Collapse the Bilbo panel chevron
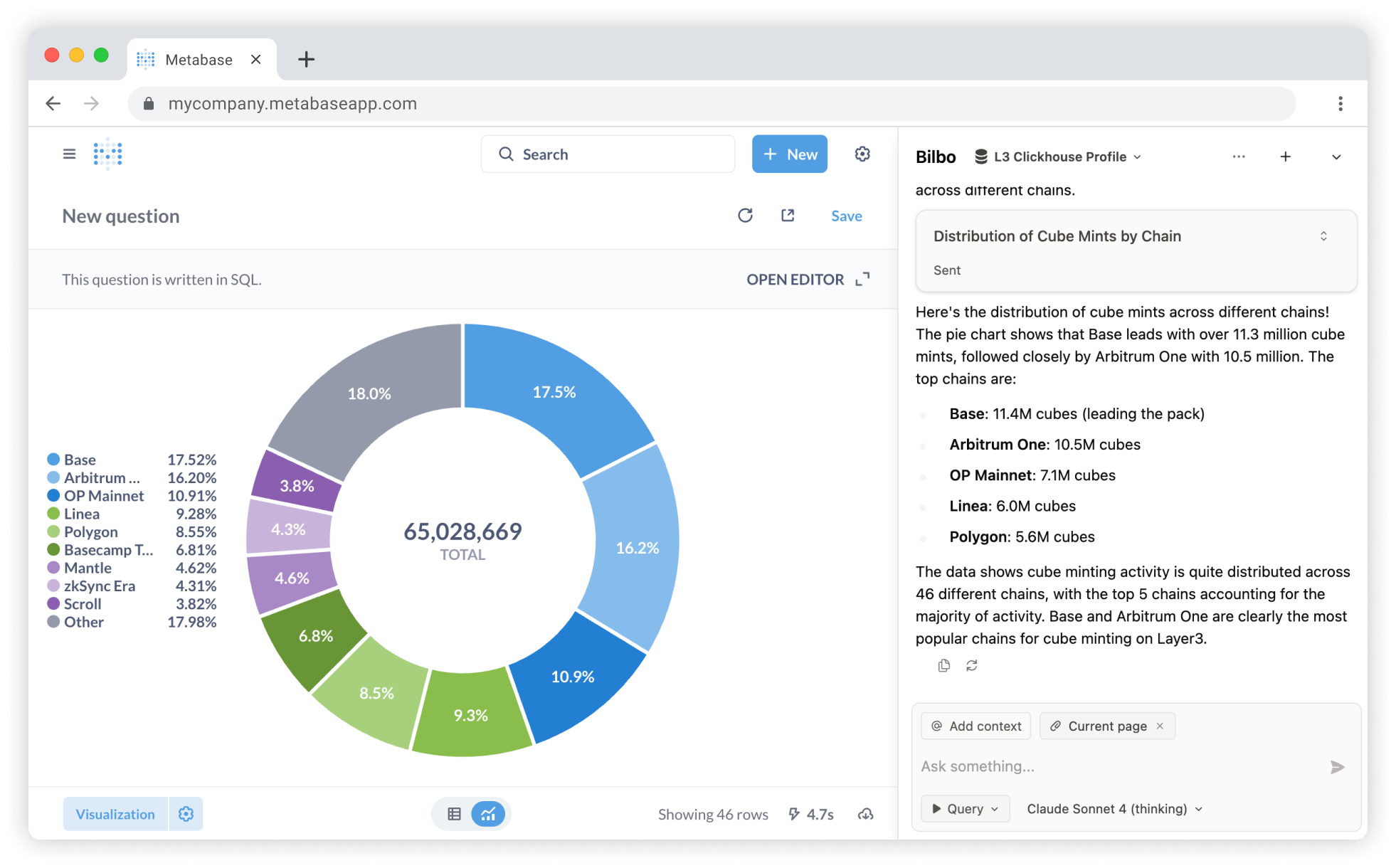The image size is (1396, 868). [x=1336, y=157]
